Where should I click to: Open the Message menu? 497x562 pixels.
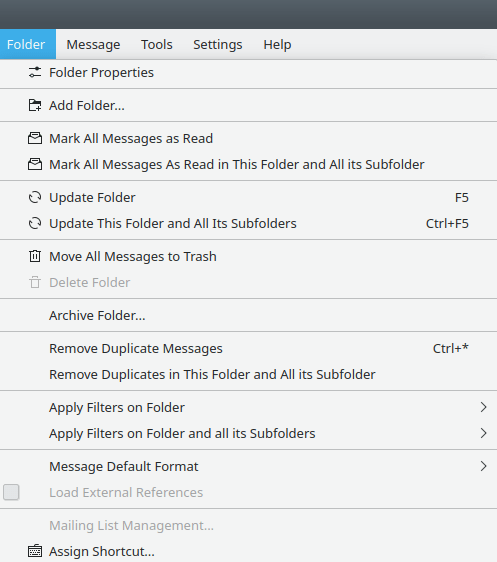point(93,44)
